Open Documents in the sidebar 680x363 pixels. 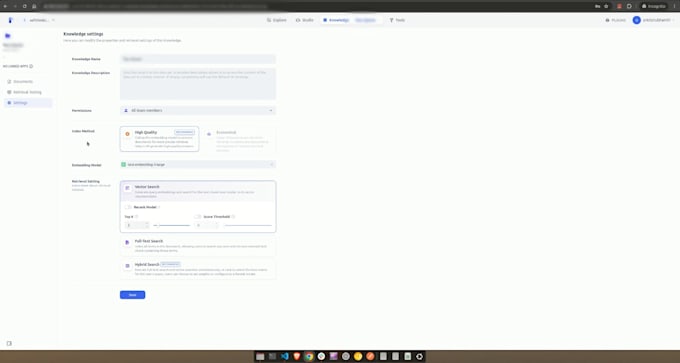[28, 82]
